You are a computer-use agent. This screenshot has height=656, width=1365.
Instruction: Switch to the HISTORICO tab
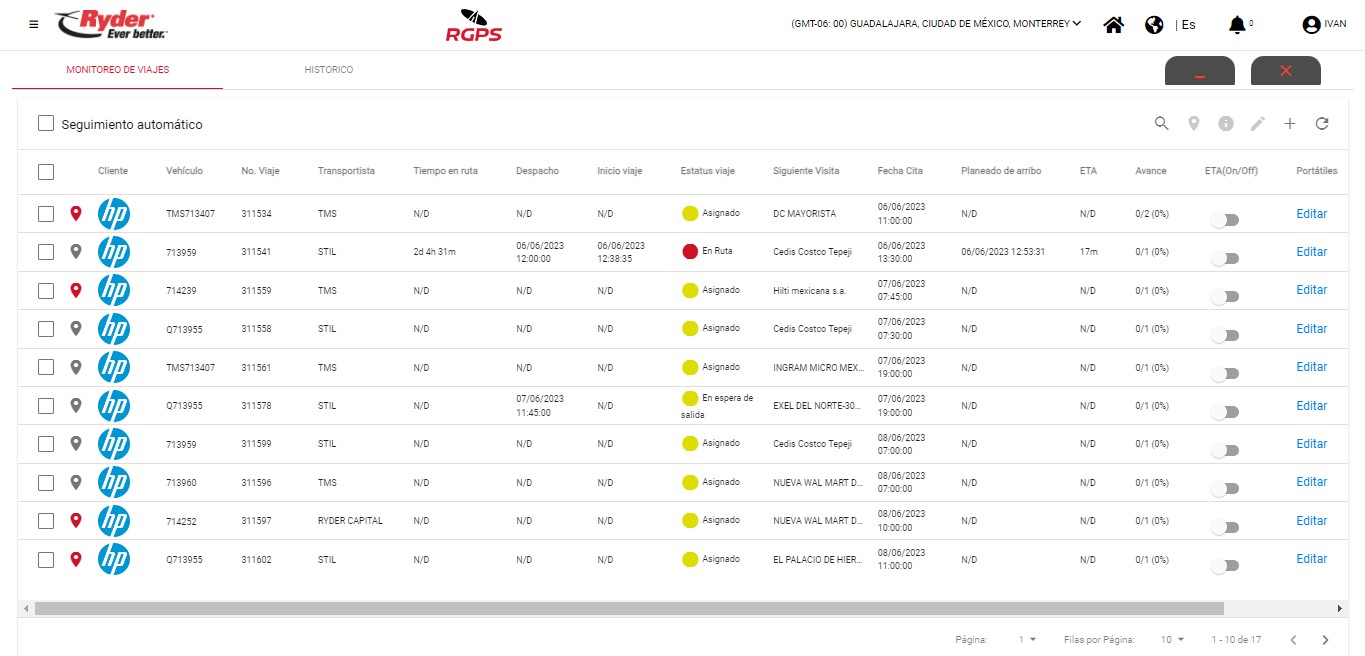[x=328, y=70]
